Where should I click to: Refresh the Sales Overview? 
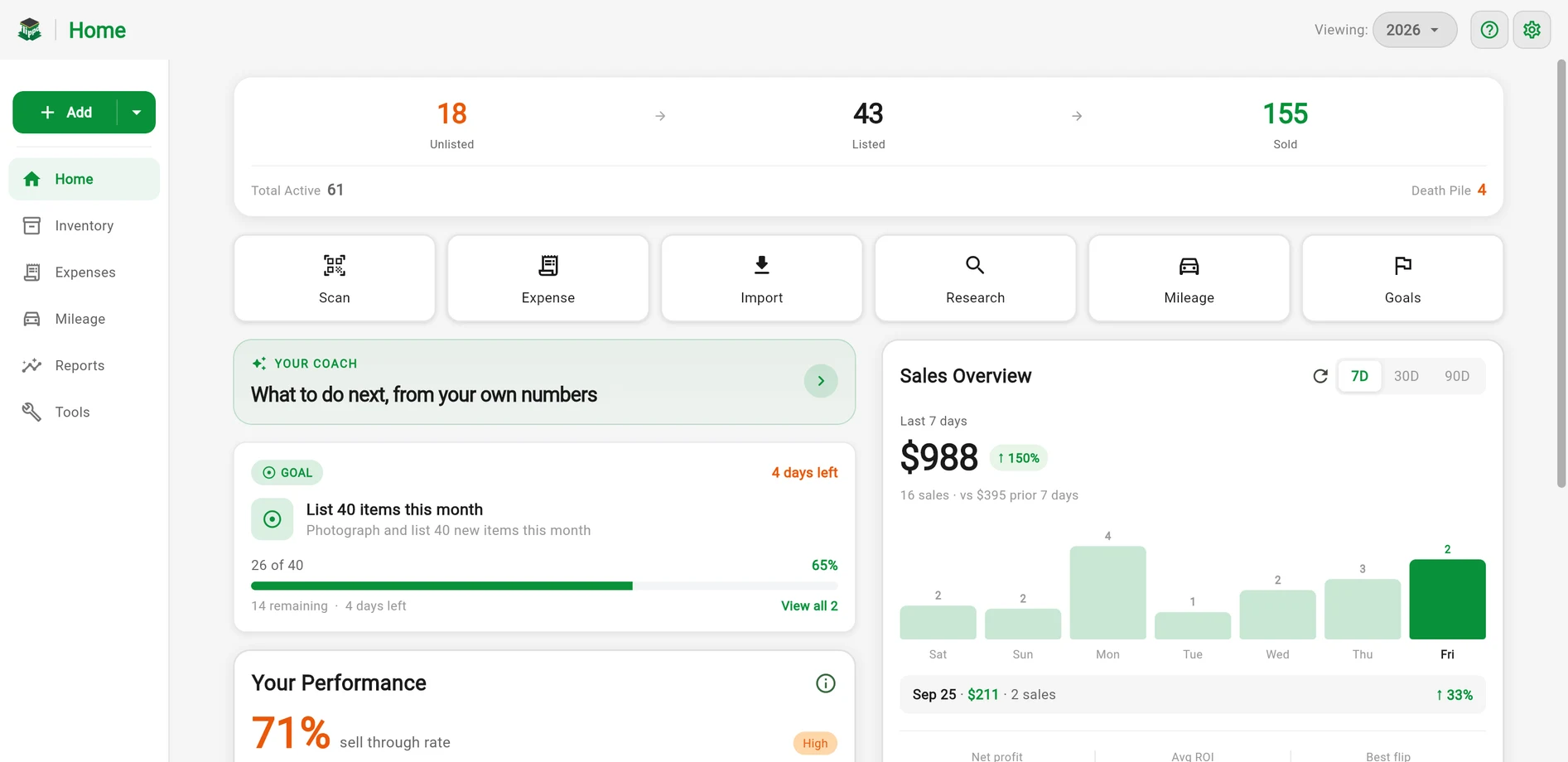point(1320,376)
